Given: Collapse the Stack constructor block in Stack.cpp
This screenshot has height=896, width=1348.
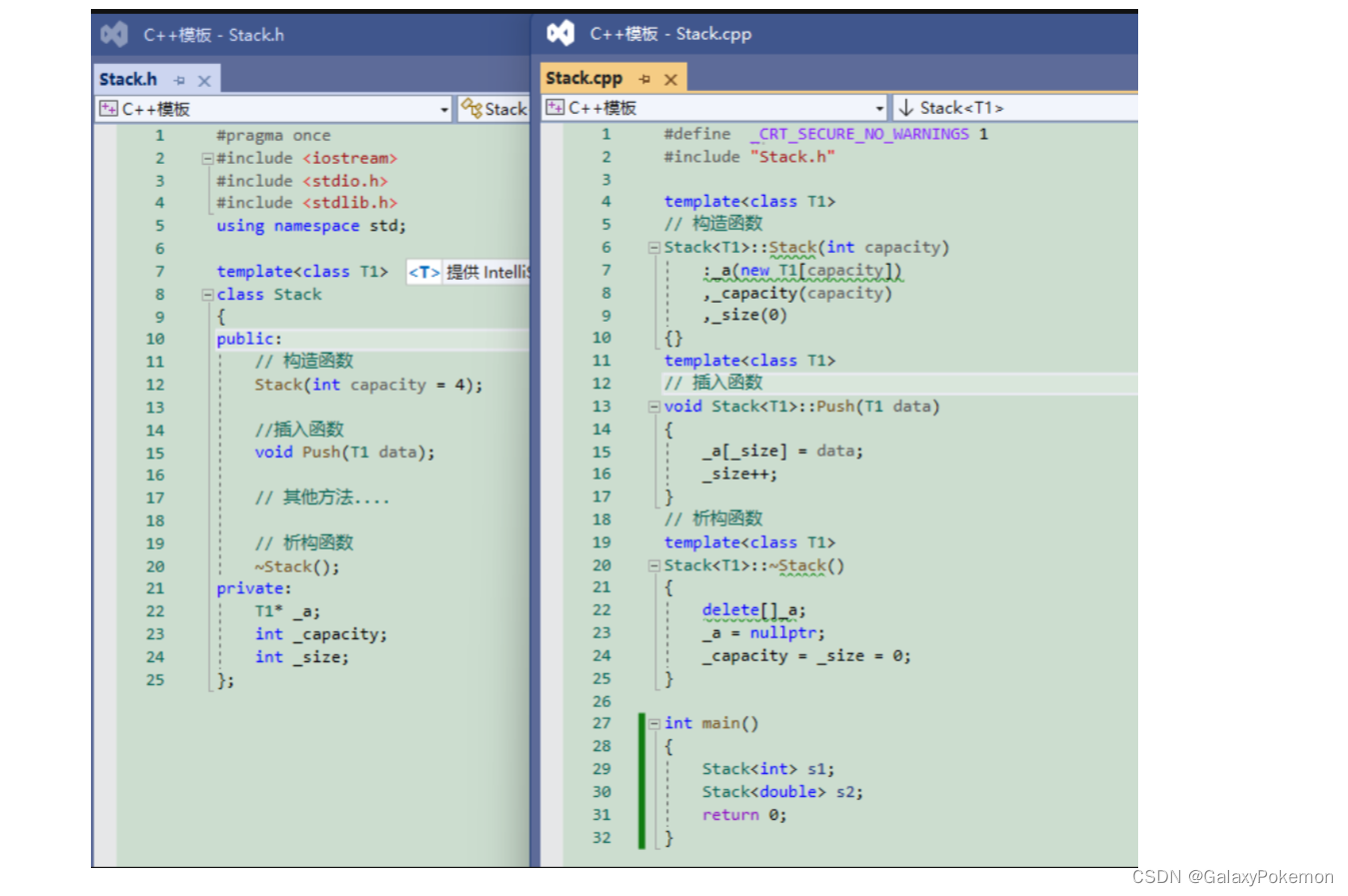Looking at the screenshot, I should 654,248.
